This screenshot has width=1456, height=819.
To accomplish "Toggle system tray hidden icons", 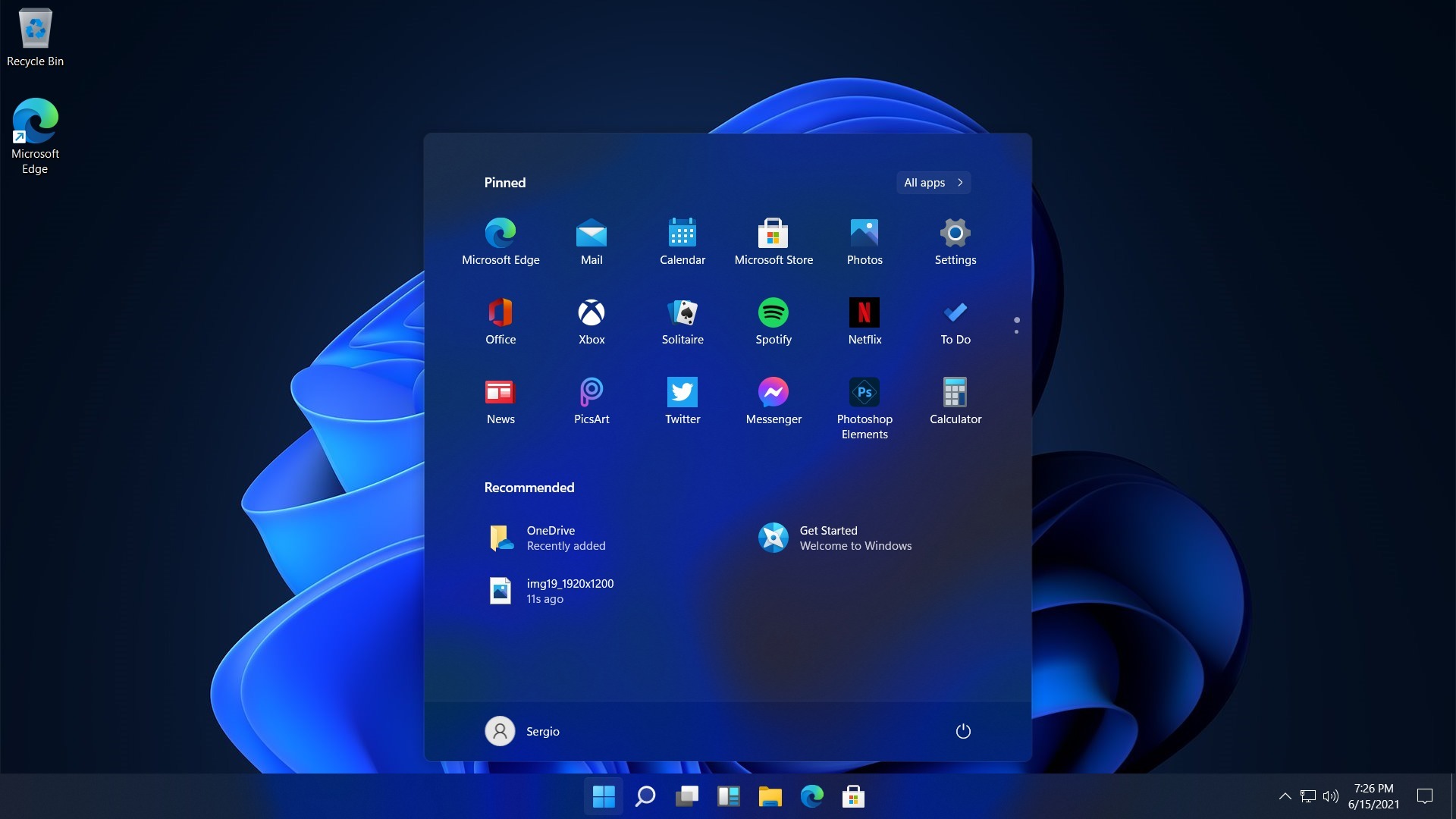I will pos(1285,795).
